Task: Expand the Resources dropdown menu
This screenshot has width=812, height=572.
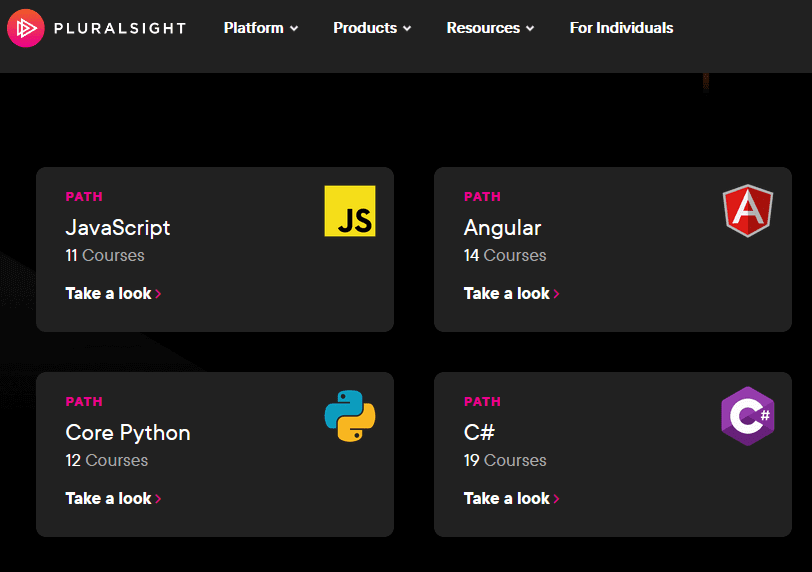Action: [490, 28]
